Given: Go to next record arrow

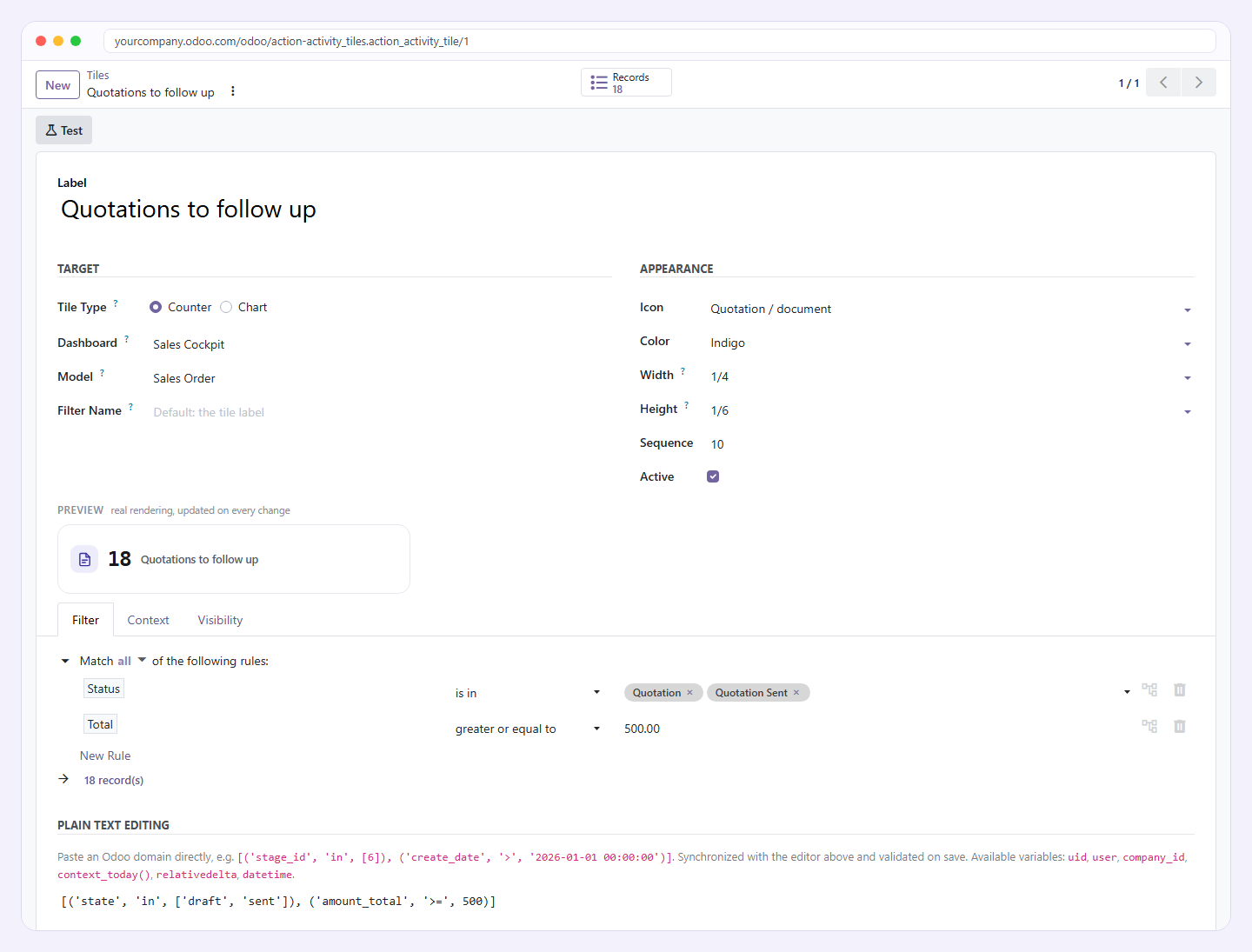Looking at the screenshot, I should click(1199, 83).
